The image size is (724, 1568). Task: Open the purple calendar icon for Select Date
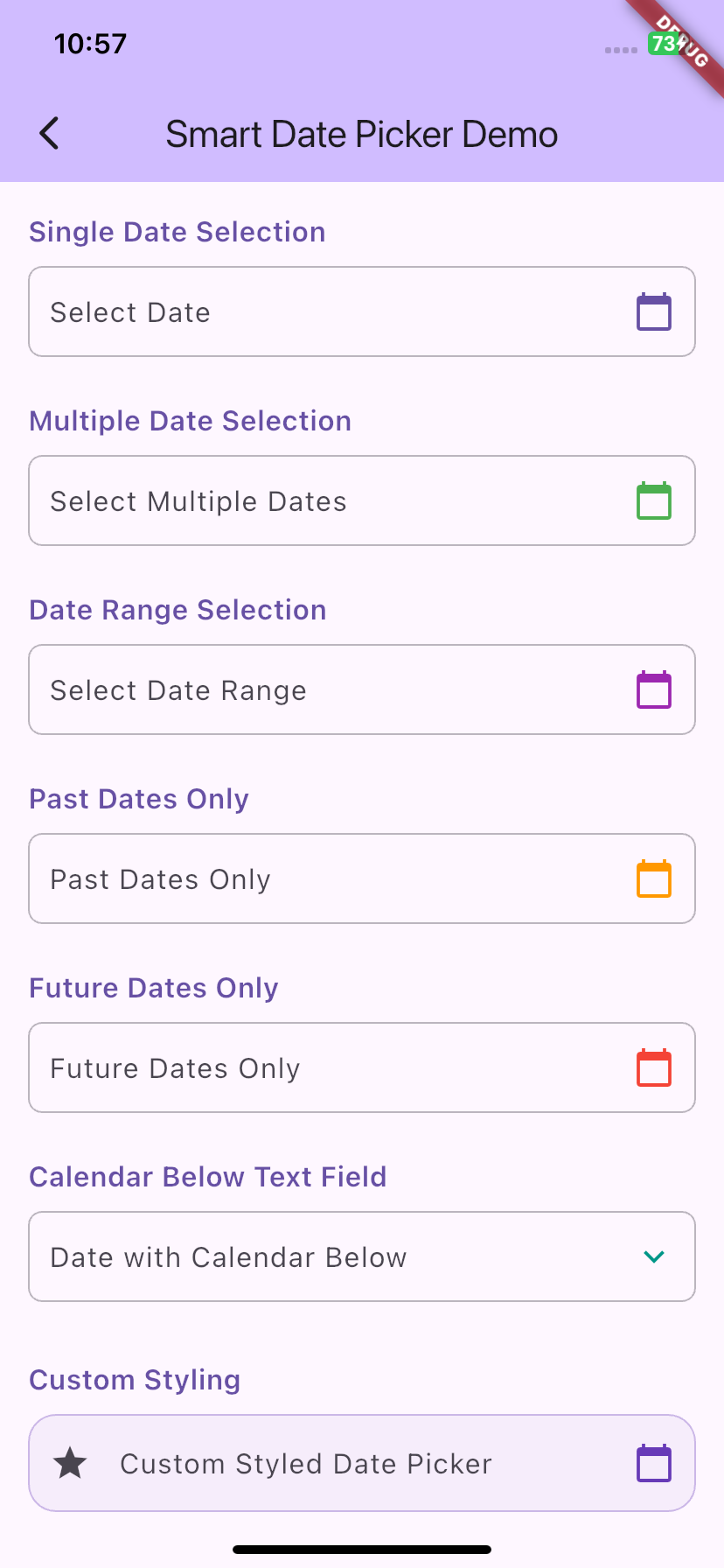pos(654,311)
